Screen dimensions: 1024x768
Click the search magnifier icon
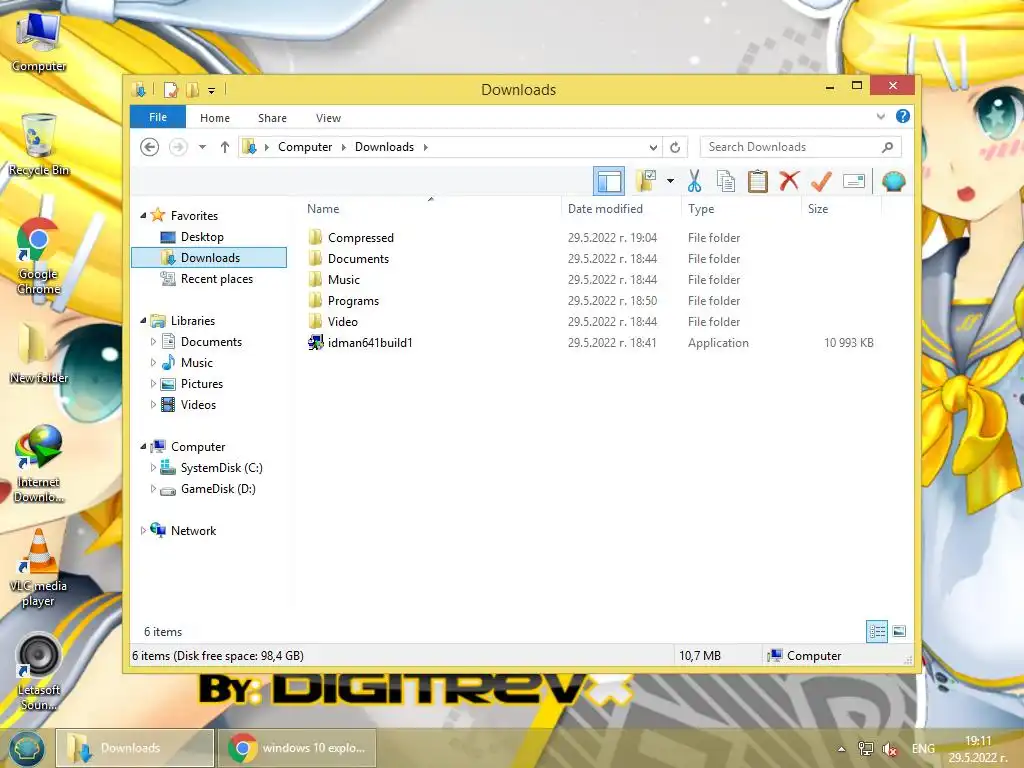(x=887, y=147)
